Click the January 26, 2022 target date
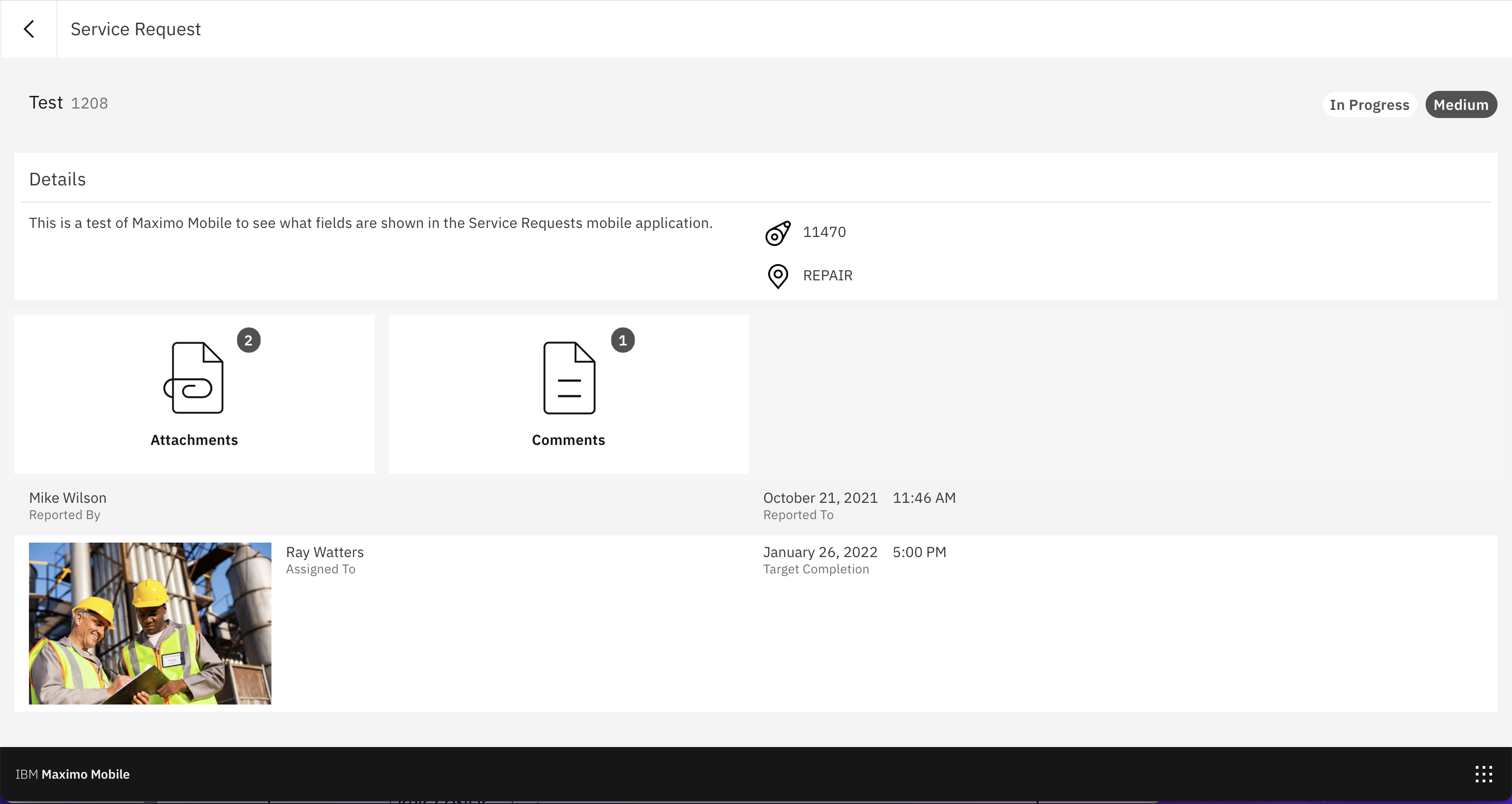The image size is (1512, 804). [x=820, y=552]
